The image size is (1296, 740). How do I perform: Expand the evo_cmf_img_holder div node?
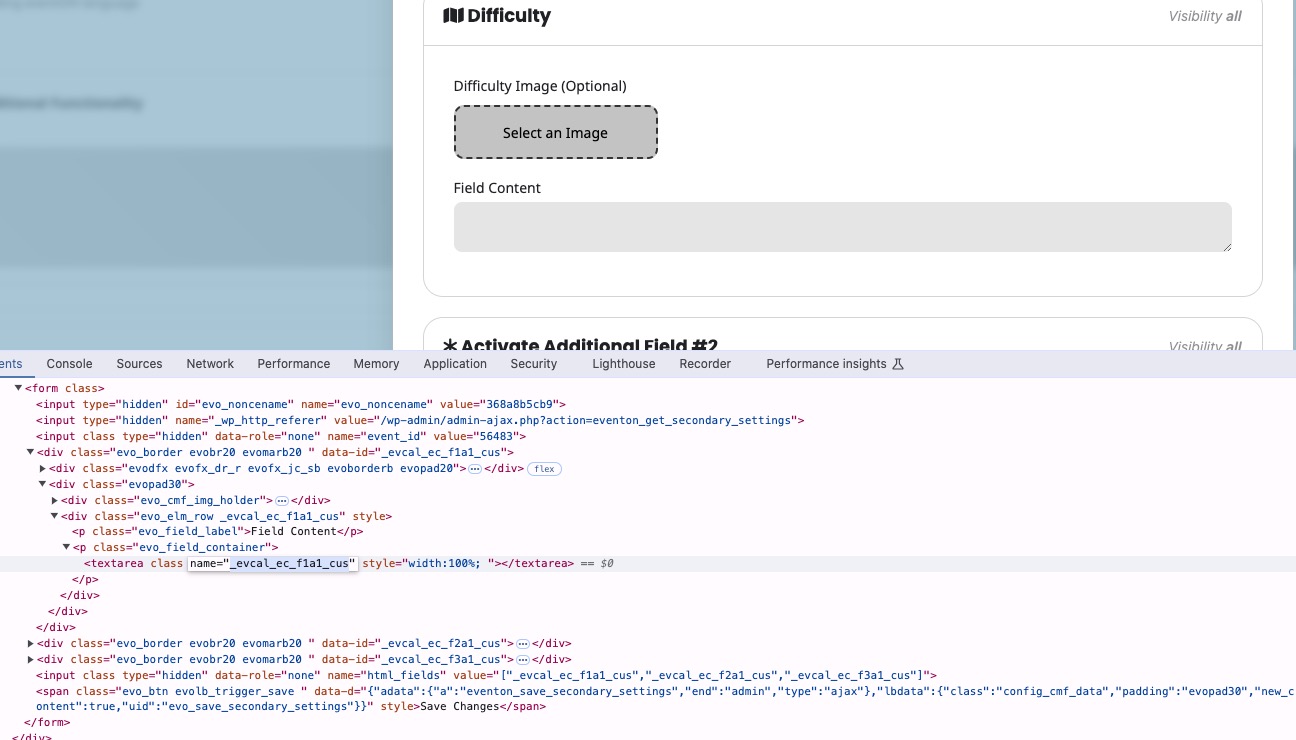click(x=54, y=500)
